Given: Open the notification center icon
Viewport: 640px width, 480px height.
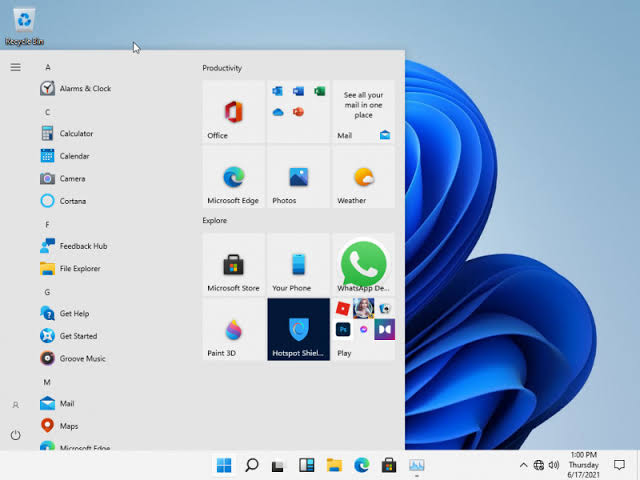Looking at the screenshot, I should (x=619, y=465).
